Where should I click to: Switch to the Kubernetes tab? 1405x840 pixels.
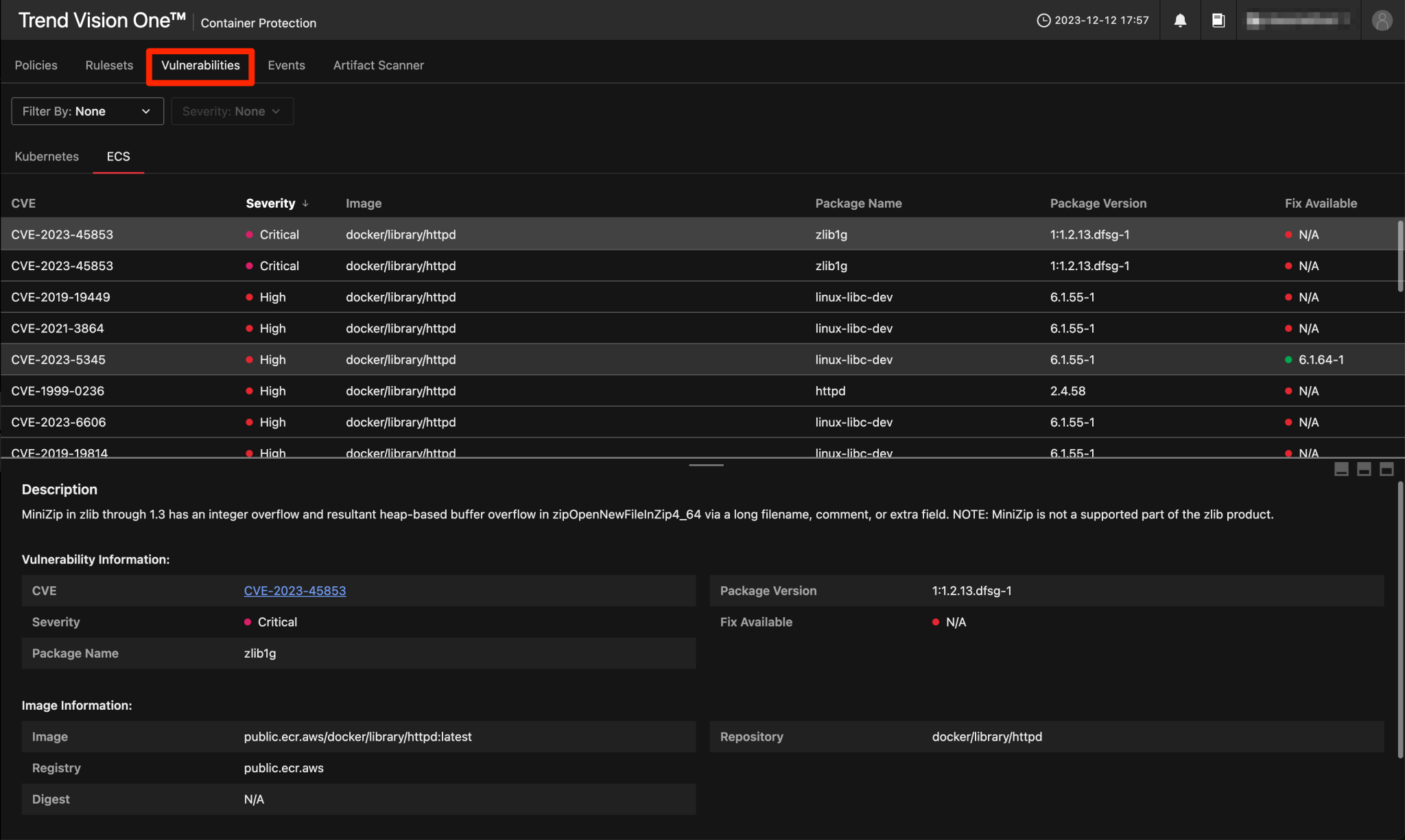click(46, 156)
